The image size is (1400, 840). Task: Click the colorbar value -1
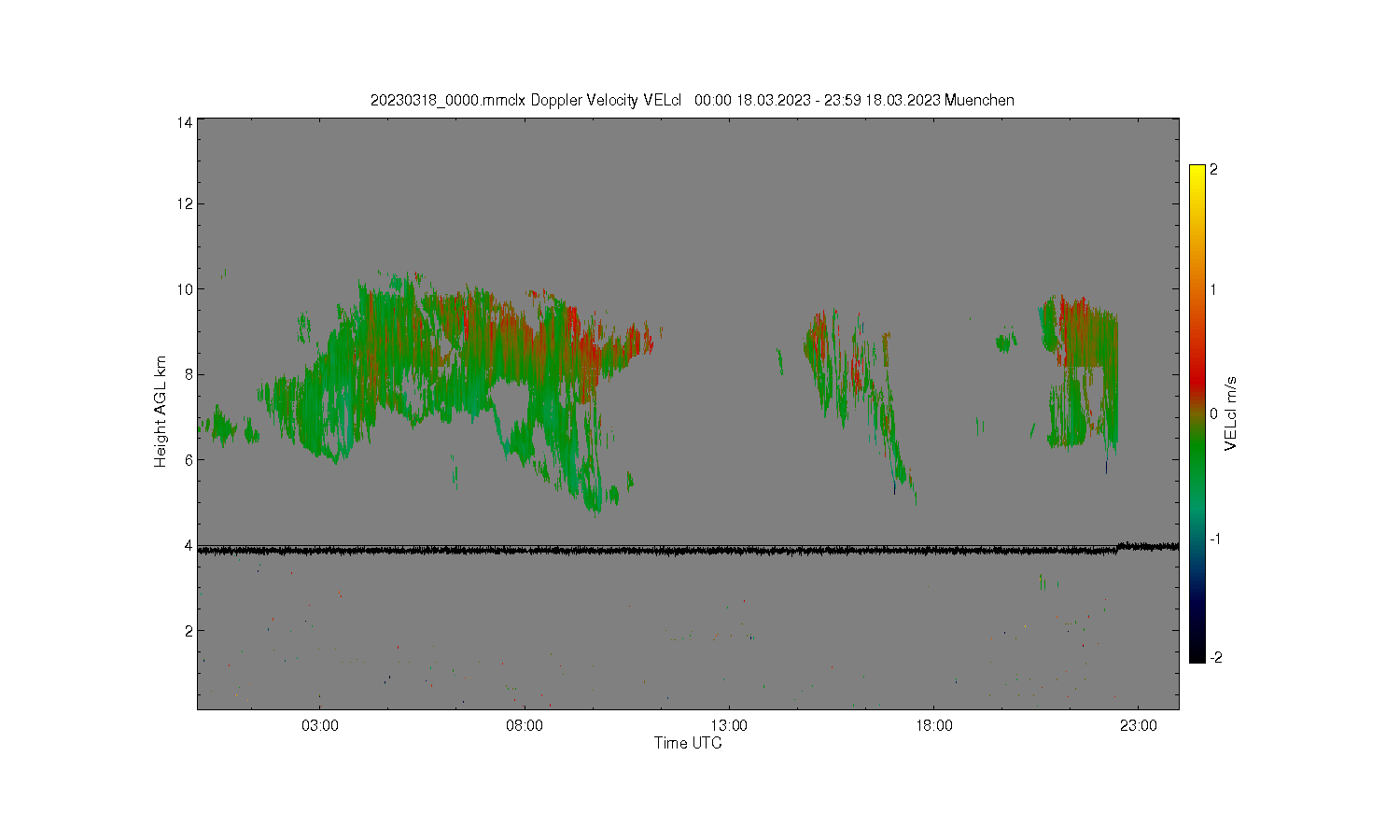coord(1213,539)
